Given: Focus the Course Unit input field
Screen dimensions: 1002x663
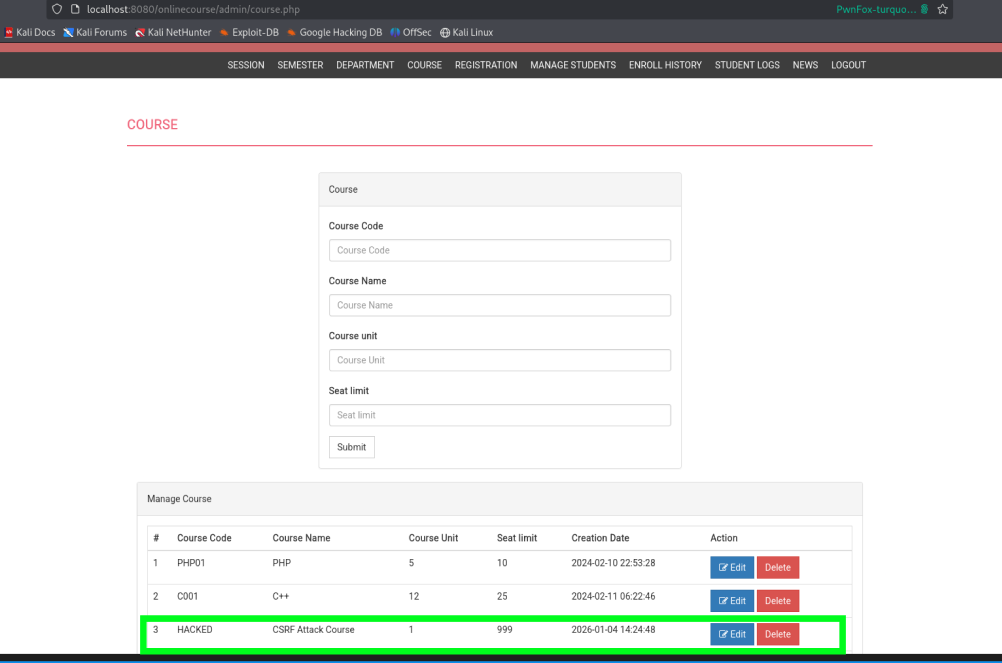Looking at the screenshot, I should tap(500, 360).
